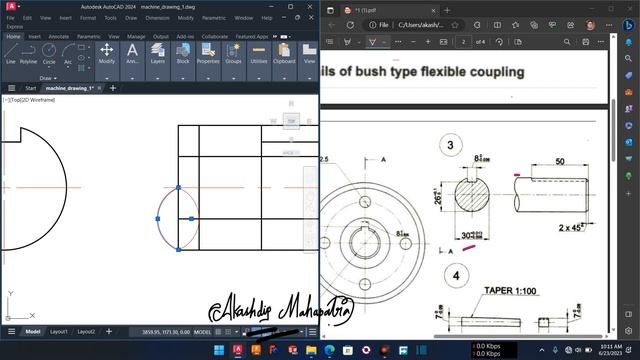
Task: Expand the Arc tool dropdown arrow
Action: [x=68, y=67]
